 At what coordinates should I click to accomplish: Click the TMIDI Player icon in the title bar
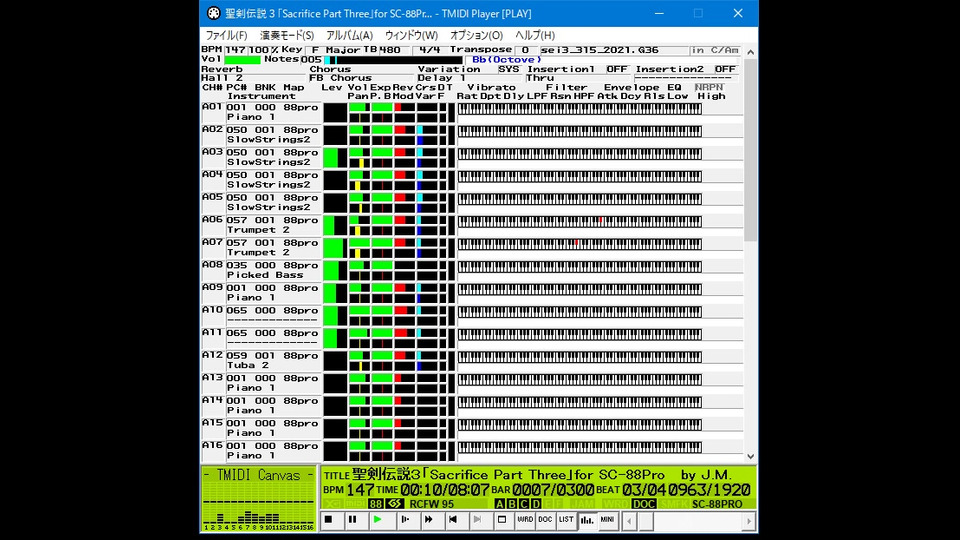coord(213,13)
